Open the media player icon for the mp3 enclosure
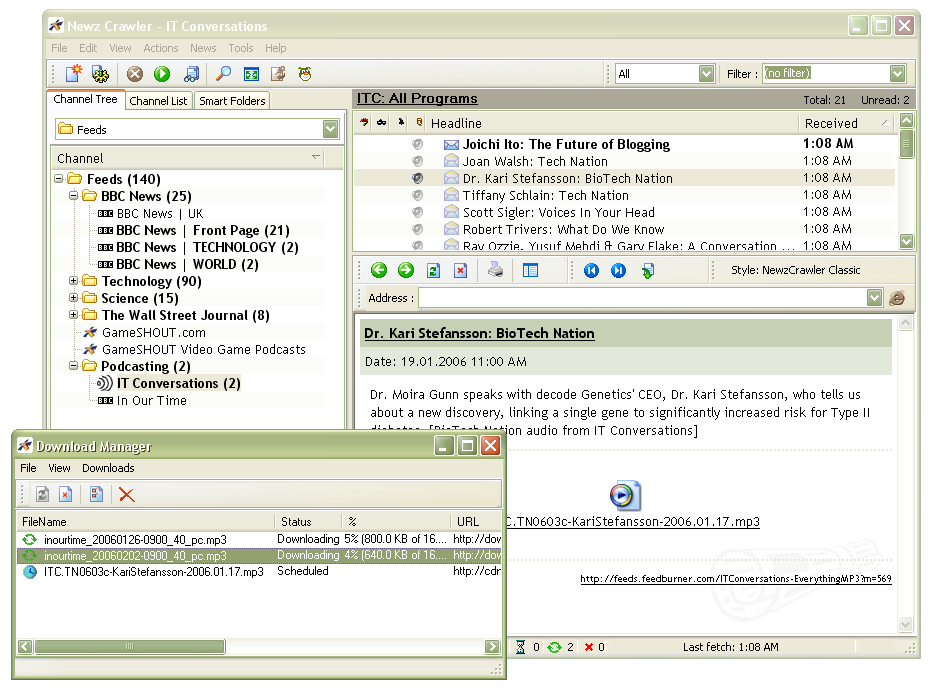This screenshot has width=932, height=688. point(625,495)
